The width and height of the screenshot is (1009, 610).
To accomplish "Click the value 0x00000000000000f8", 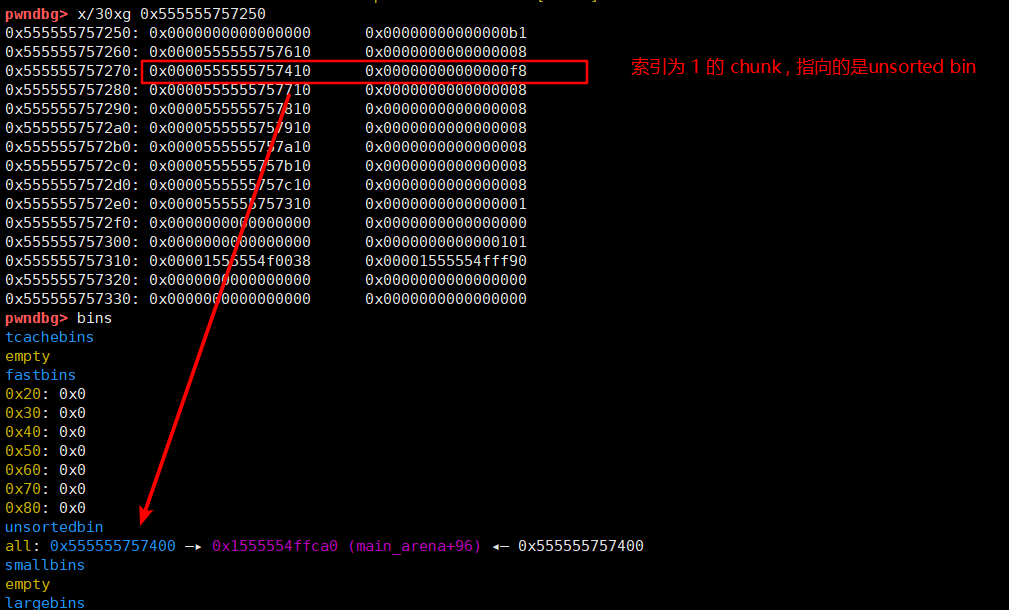I will [x=446, y=71].
